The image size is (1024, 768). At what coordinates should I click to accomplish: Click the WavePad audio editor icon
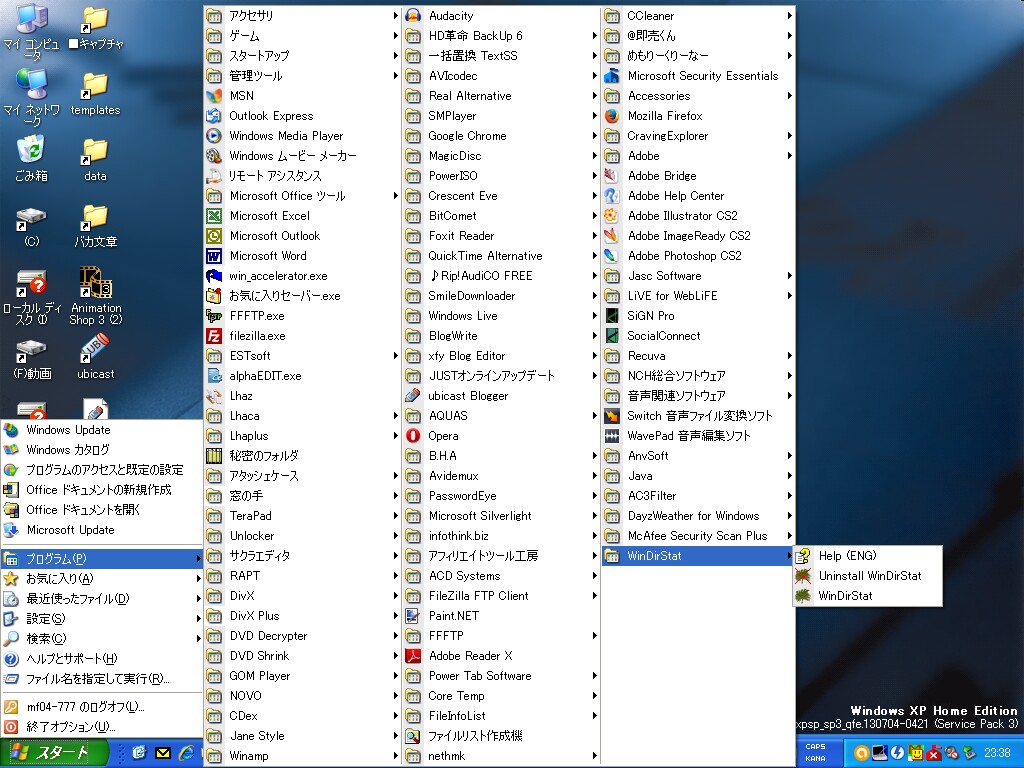click(611, 436)
